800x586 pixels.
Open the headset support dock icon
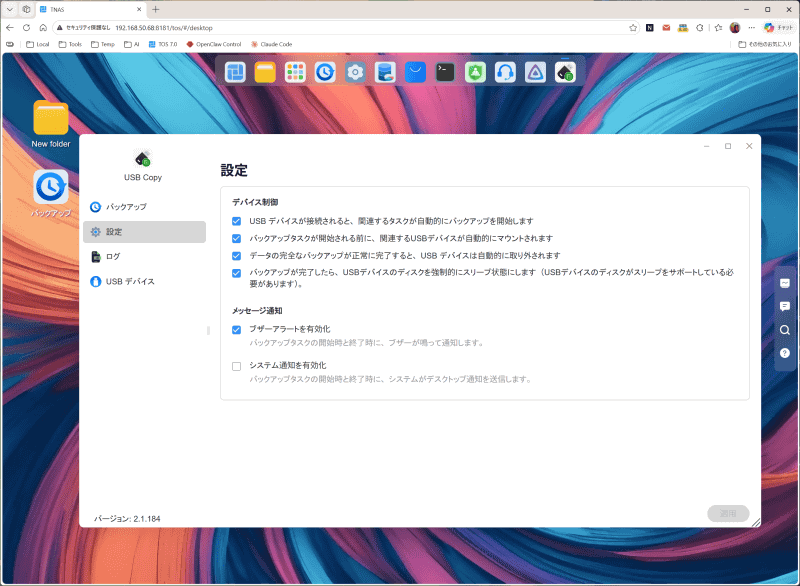(505, 72)
